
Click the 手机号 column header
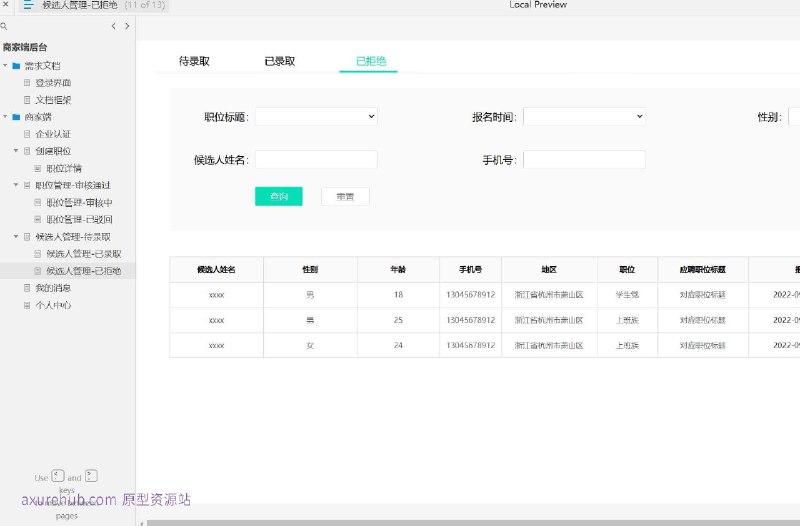pos(470,269)
